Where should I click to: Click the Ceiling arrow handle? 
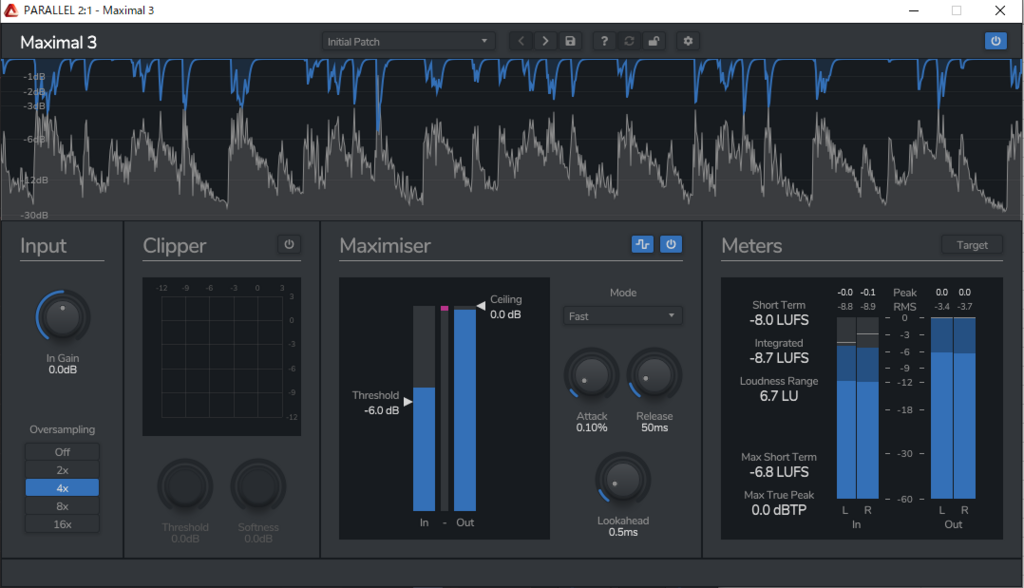(481, 305)
